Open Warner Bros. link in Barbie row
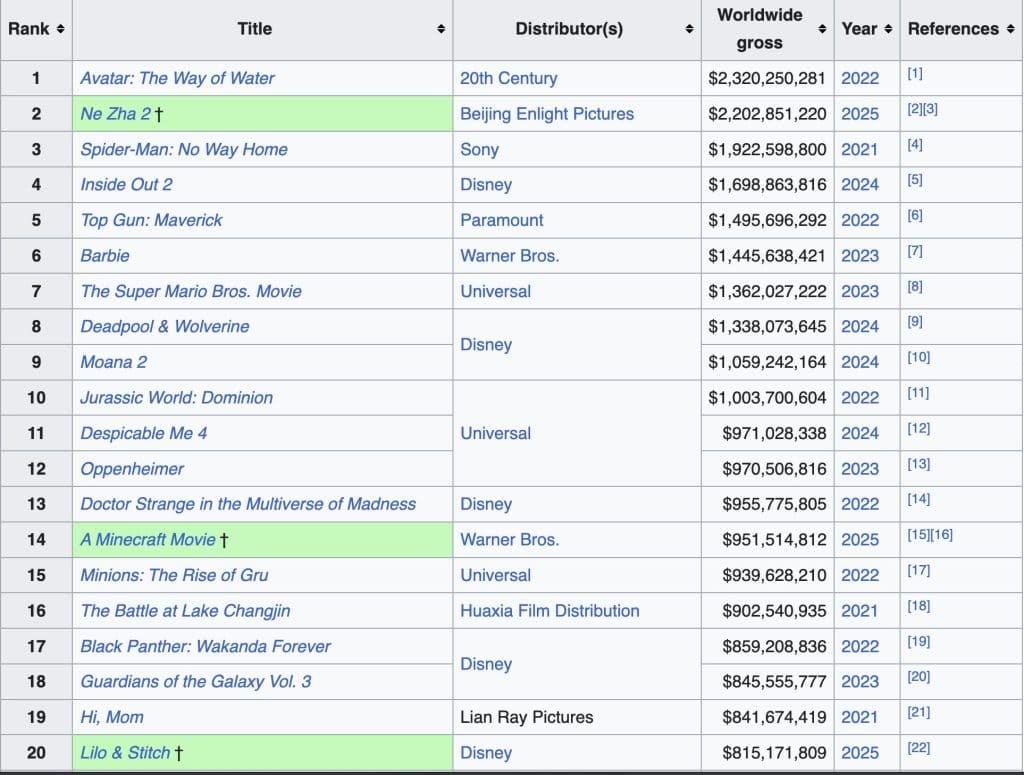This screenshot has width=1024, height=775. click(510, 256)
